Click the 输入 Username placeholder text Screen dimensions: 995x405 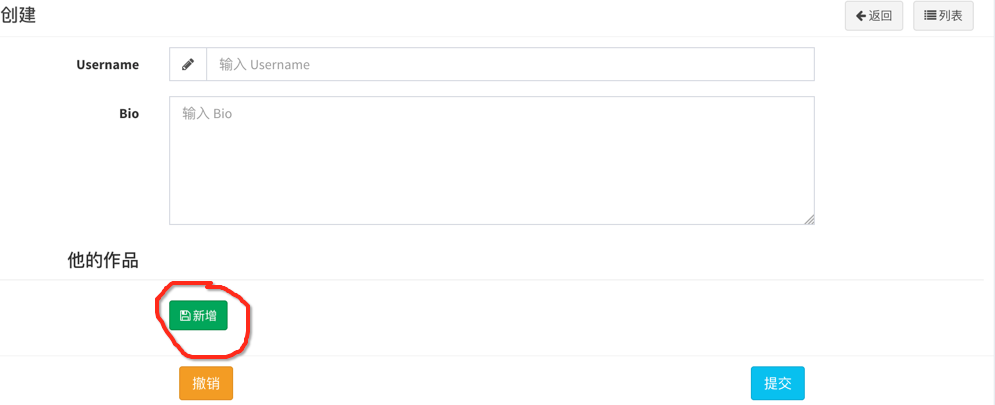265,65
